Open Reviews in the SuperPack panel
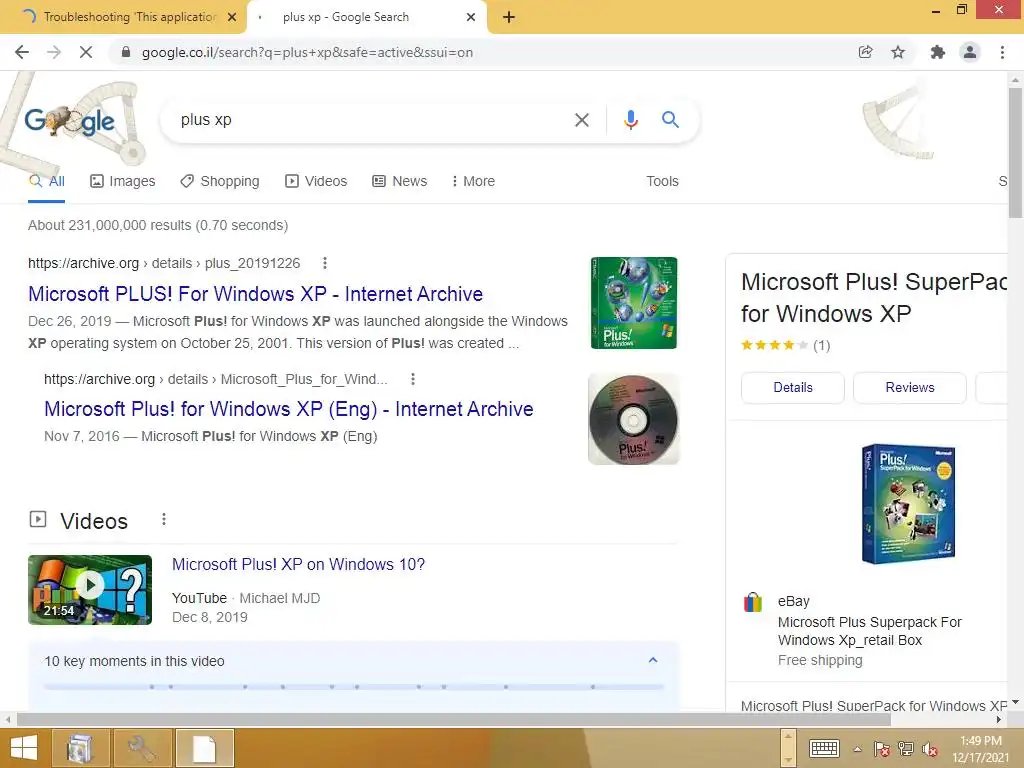 pos(910,387)
